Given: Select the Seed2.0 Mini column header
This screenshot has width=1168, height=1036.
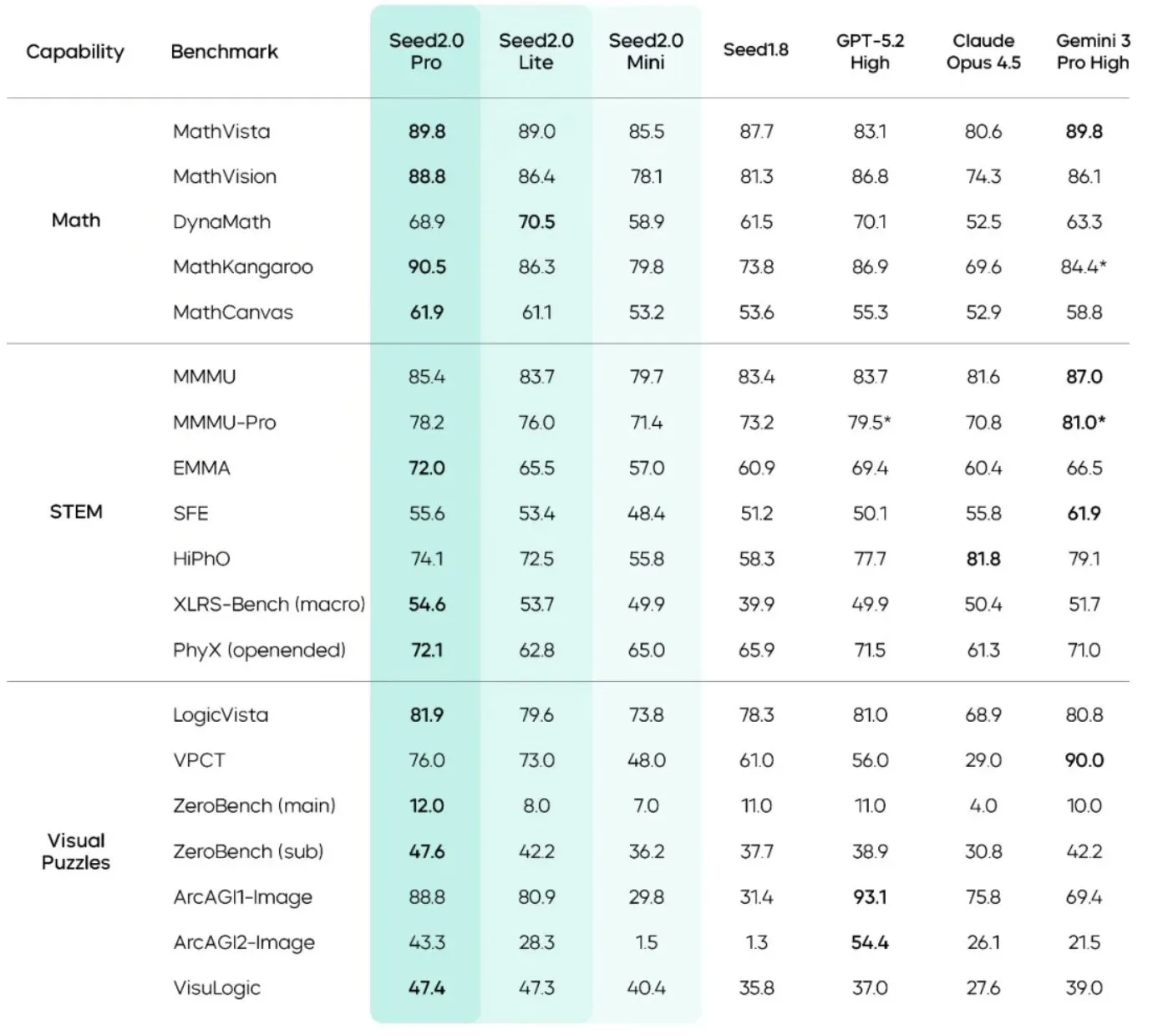Looking at the screenshot, I should [646, 52].
